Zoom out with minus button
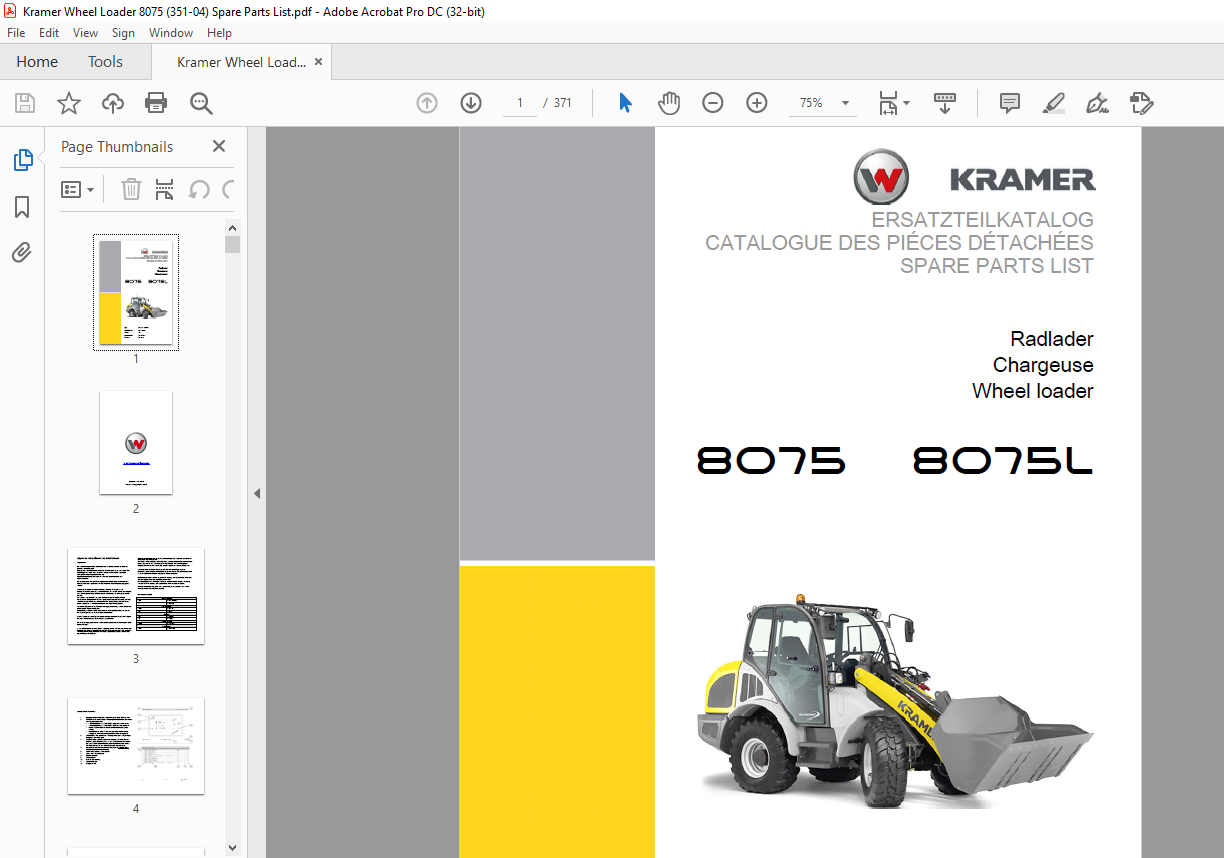Viewport: 1224px width, 858px height. [x=713, y=103]
